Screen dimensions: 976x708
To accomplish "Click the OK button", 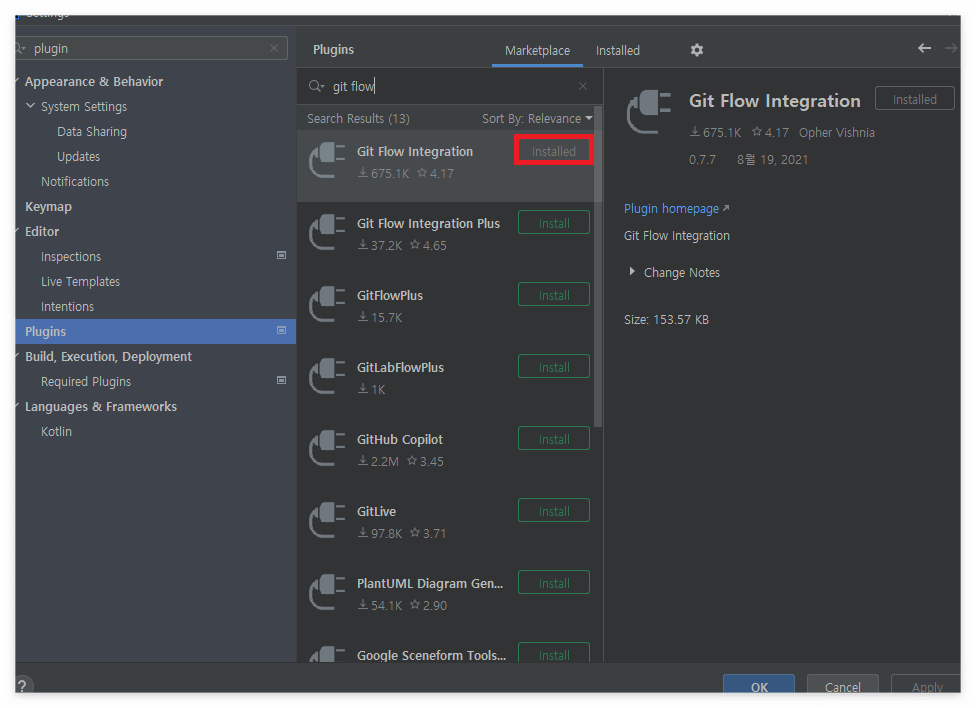I will tap(759, 686).
